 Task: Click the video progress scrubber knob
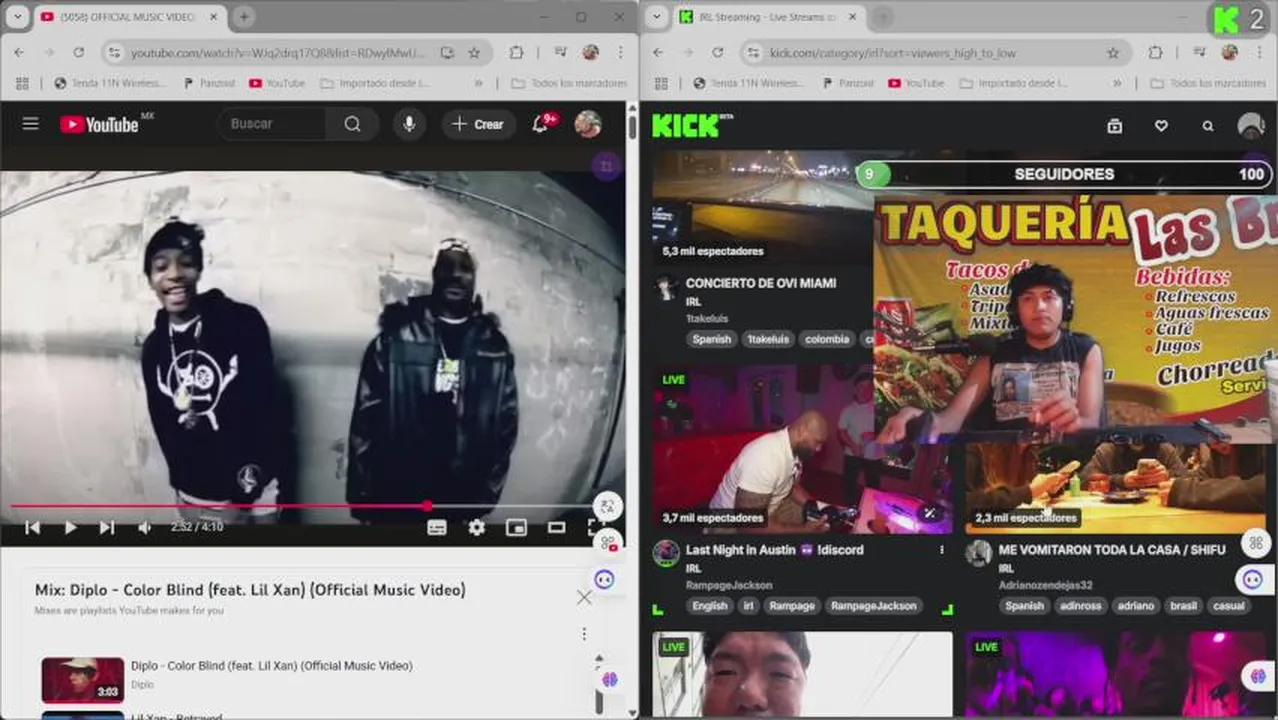pos(427,506)
